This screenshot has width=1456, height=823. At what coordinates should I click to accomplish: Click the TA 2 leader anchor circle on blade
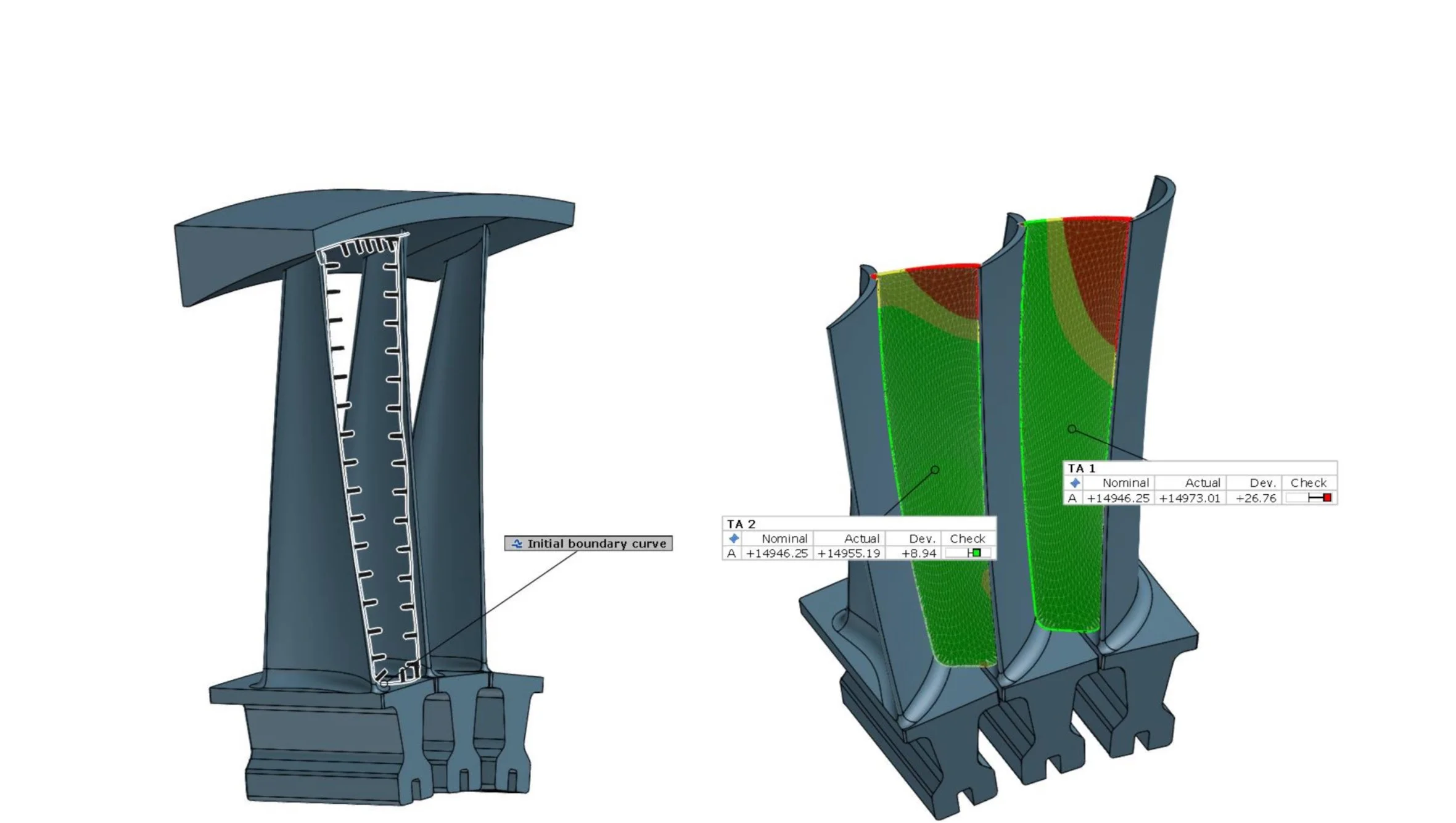(x=935, y=470)
